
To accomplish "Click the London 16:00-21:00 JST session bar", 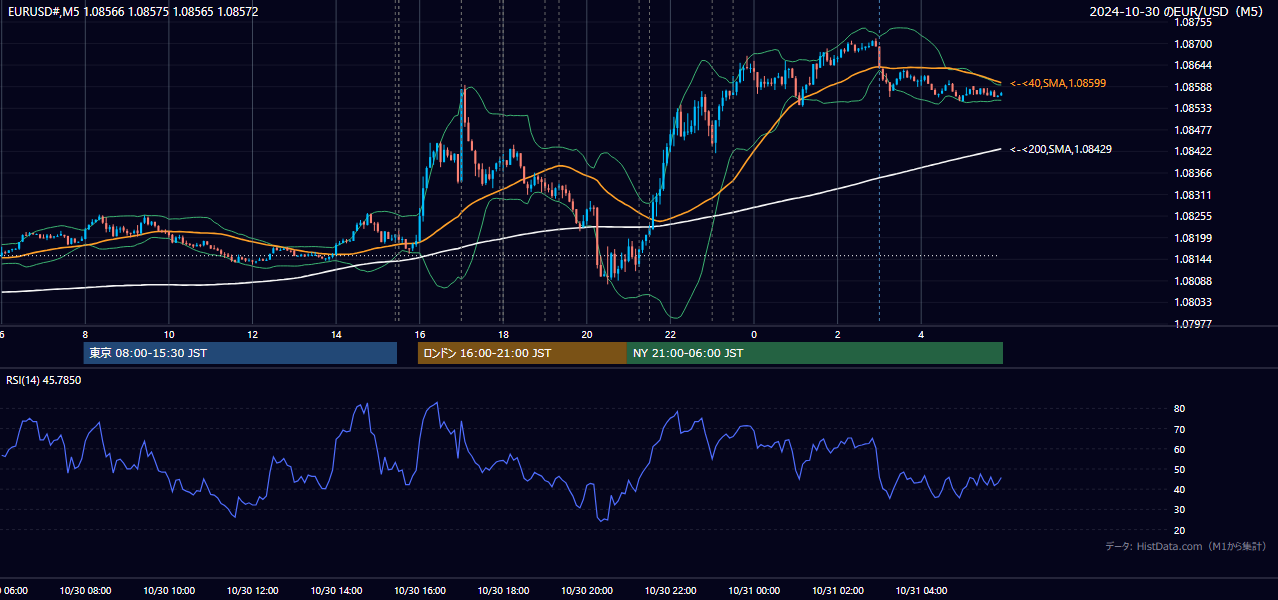I will (522, 353).
